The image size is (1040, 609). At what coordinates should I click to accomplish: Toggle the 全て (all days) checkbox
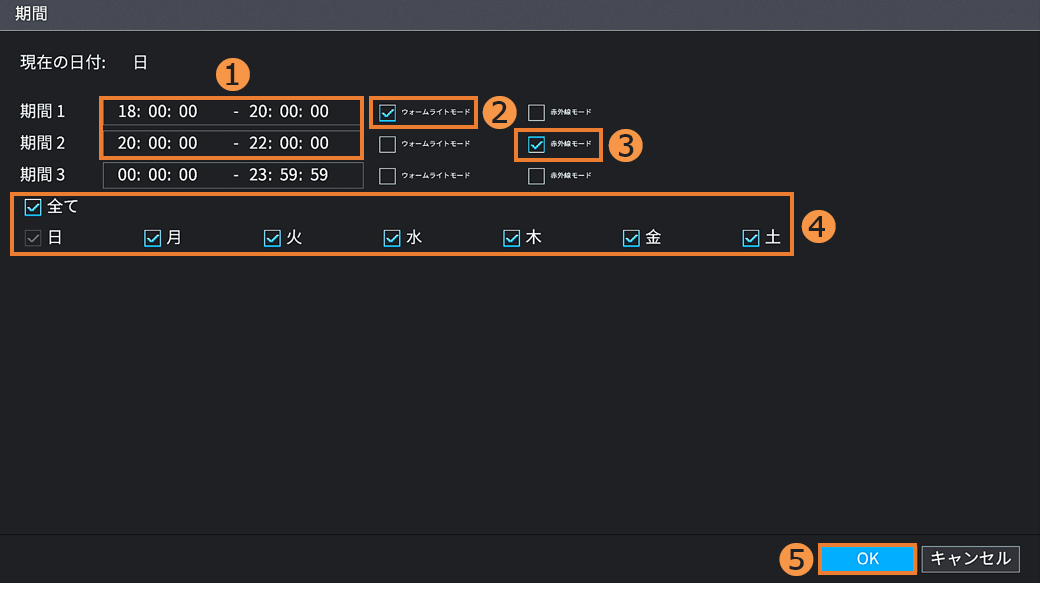tap(33, 207)
